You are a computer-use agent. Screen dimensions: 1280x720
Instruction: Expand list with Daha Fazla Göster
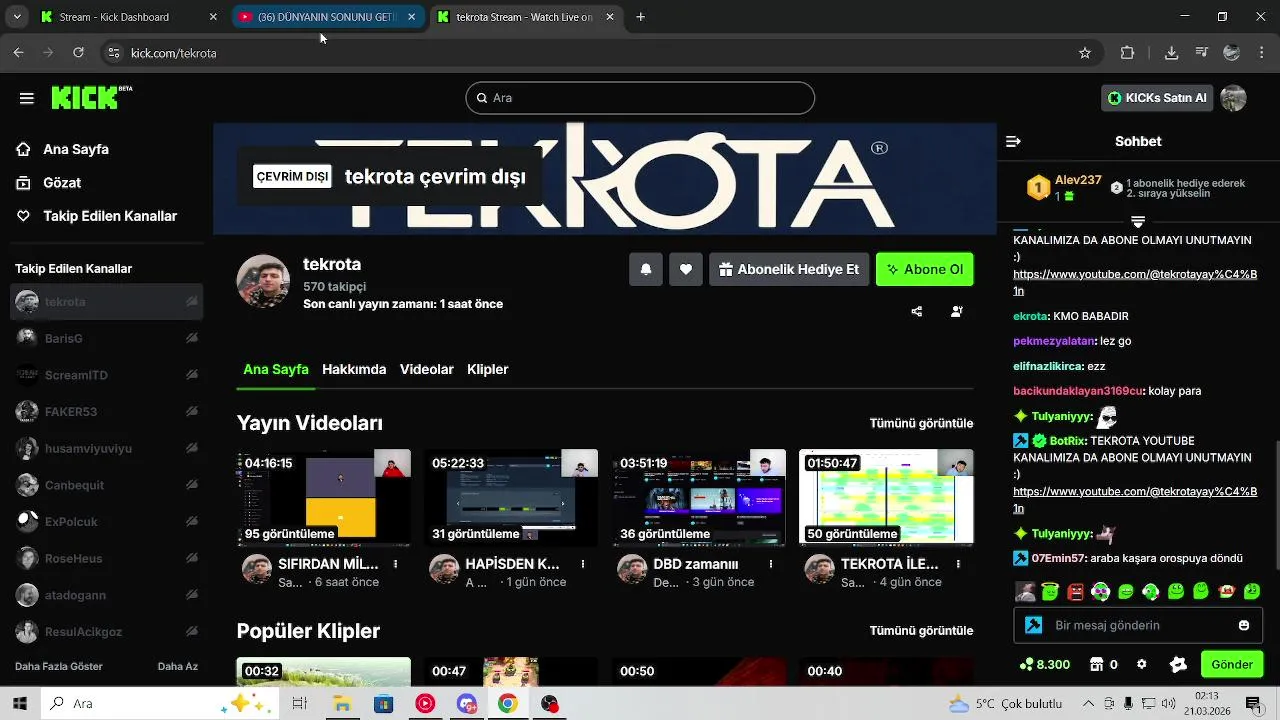click(x=58, y=666)
